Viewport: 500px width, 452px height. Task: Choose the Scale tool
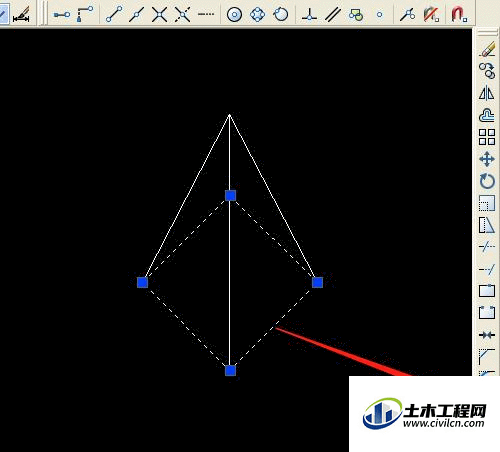tap(487, 203)
